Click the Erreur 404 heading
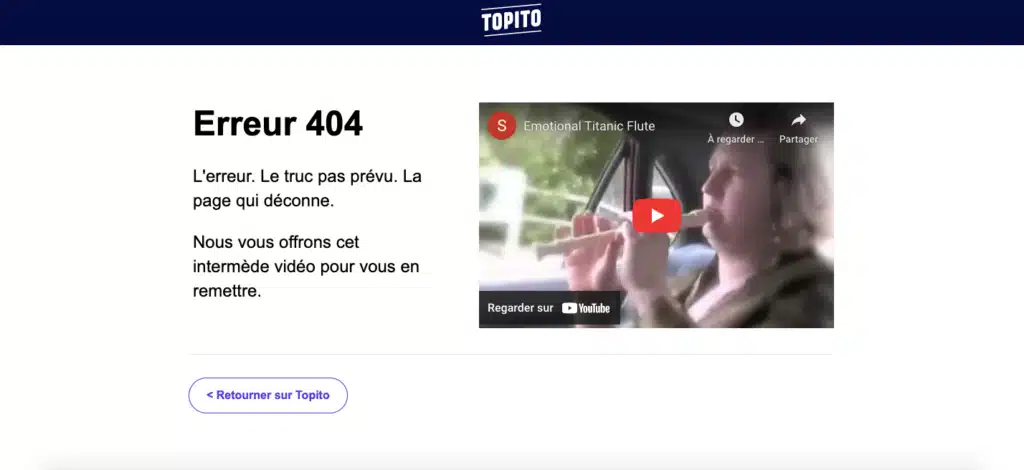This screenshot has width=1024, height=470. 278,123
